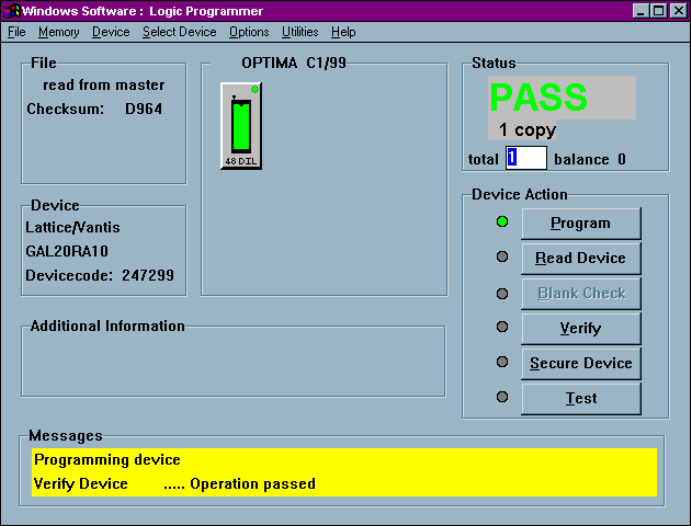
Task: Click the indicator light beside Verify
Action: point(502,327)
